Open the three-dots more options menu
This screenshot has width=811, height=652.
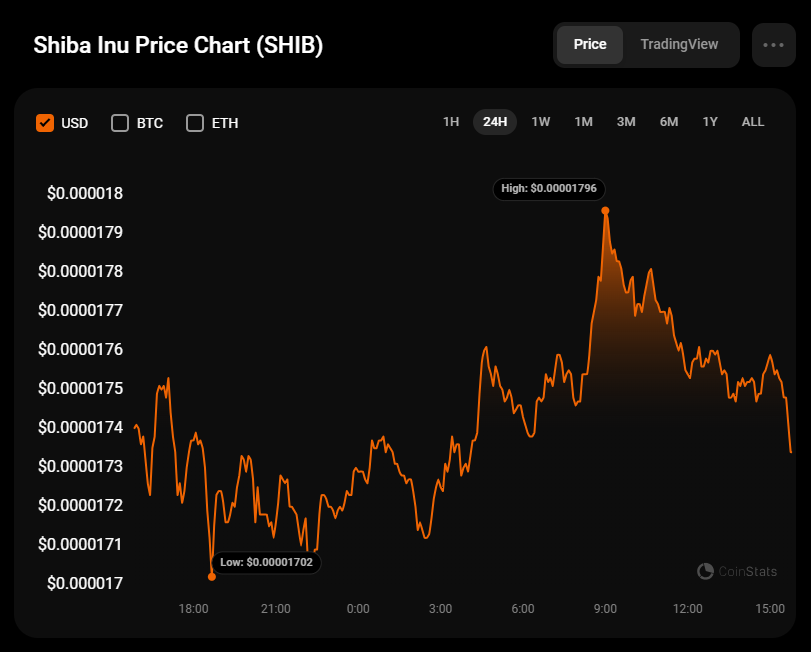pyautogui.click(x=773, y=45)
